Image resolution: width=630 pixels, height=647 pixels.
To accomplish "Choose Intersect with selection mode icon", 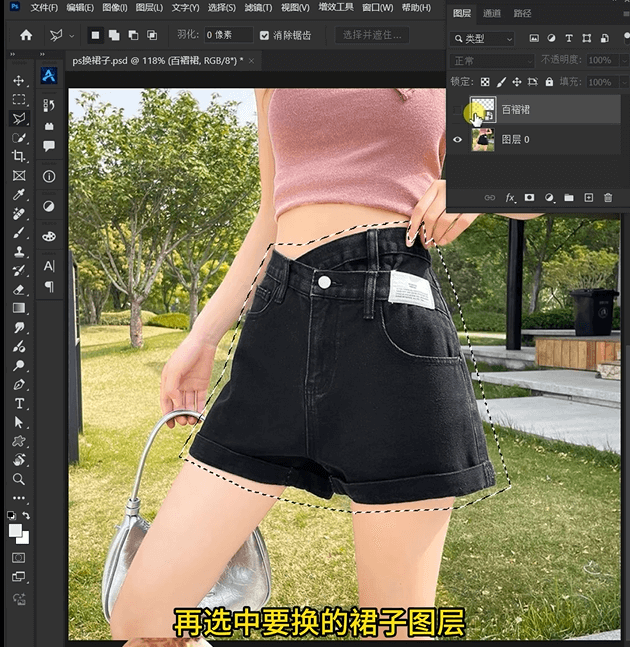I will coord(152,35).
